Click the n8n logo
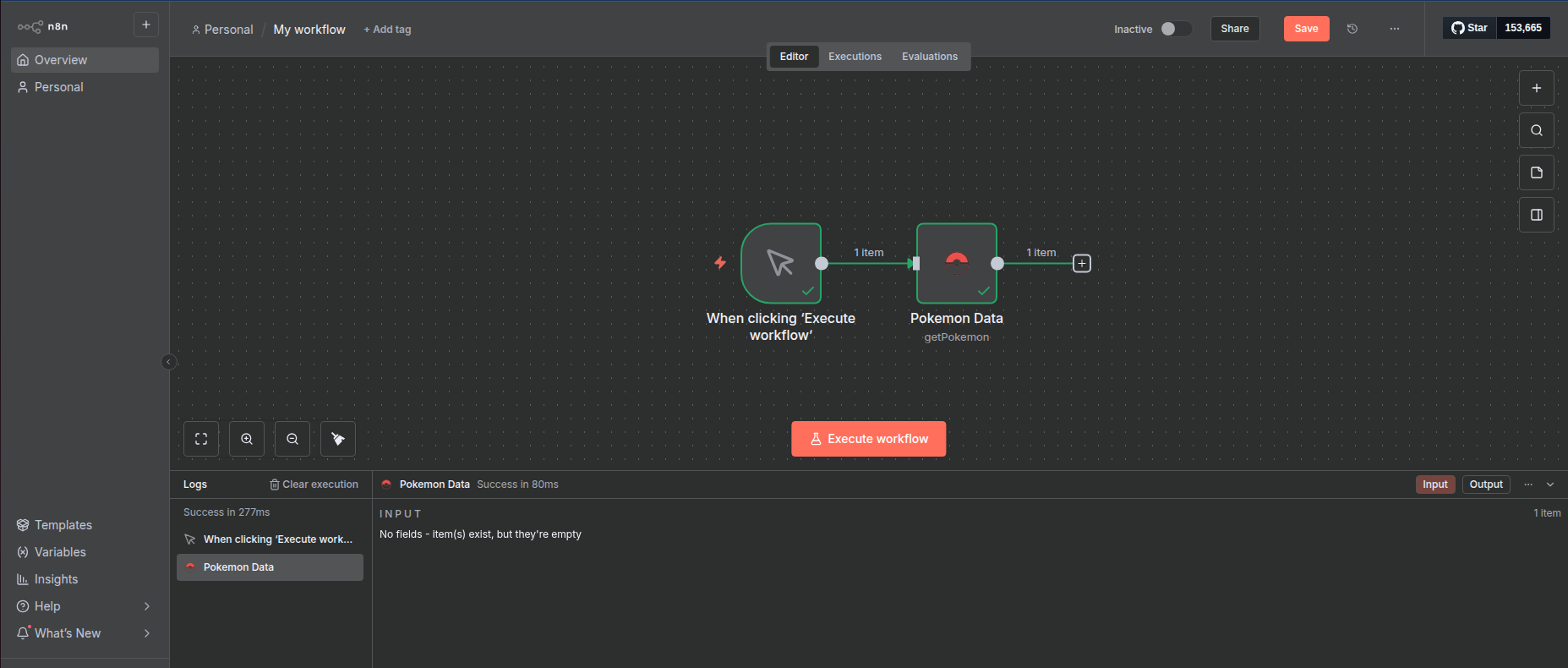This screenshot has height=668, width=1568. coord(42,26)
